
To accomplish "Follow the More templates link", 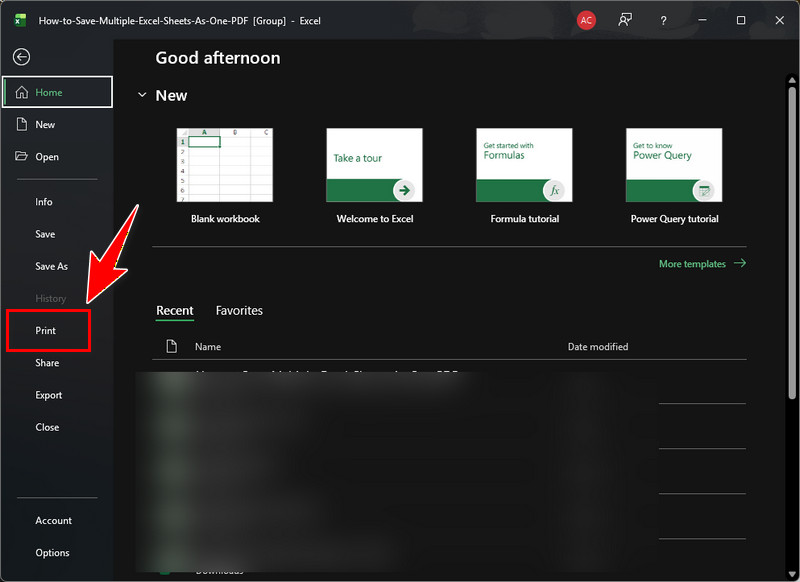I will (702, 264).
